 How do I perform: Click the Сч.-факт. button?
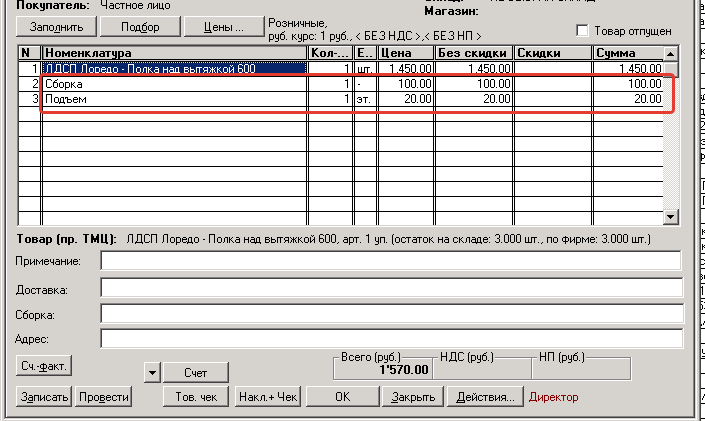(x=44, y=367)
